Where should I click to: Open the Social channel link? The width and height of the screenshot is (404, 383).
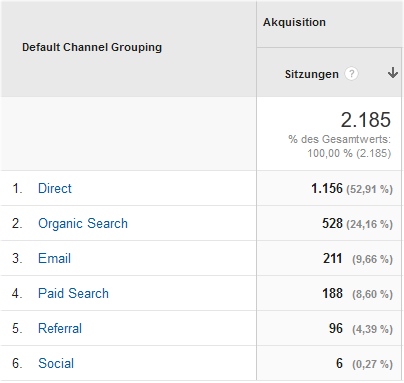56,363
